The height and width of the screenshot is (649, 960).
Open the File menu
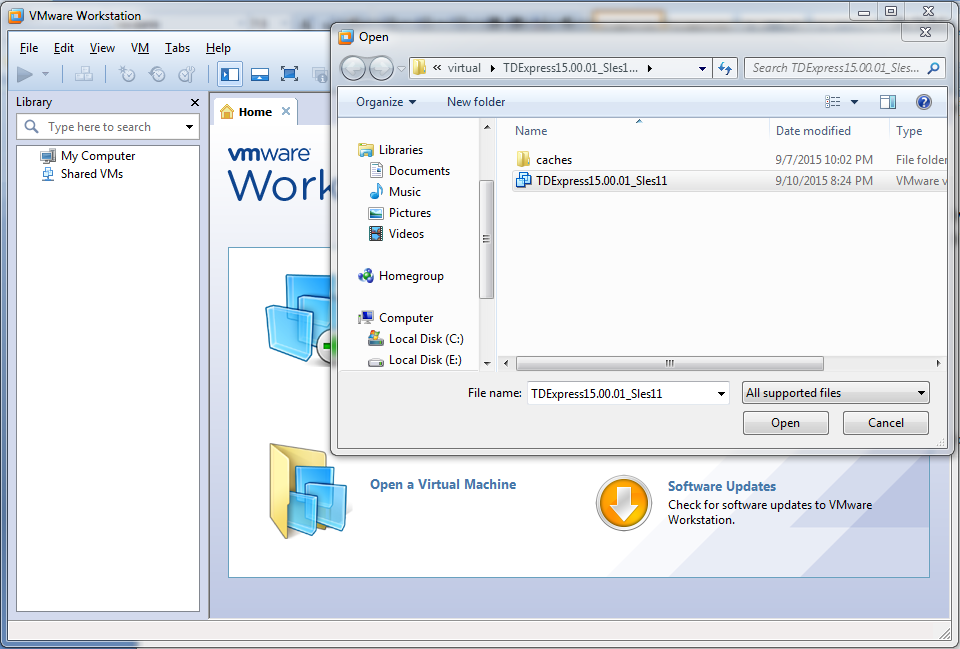[29, 48]
